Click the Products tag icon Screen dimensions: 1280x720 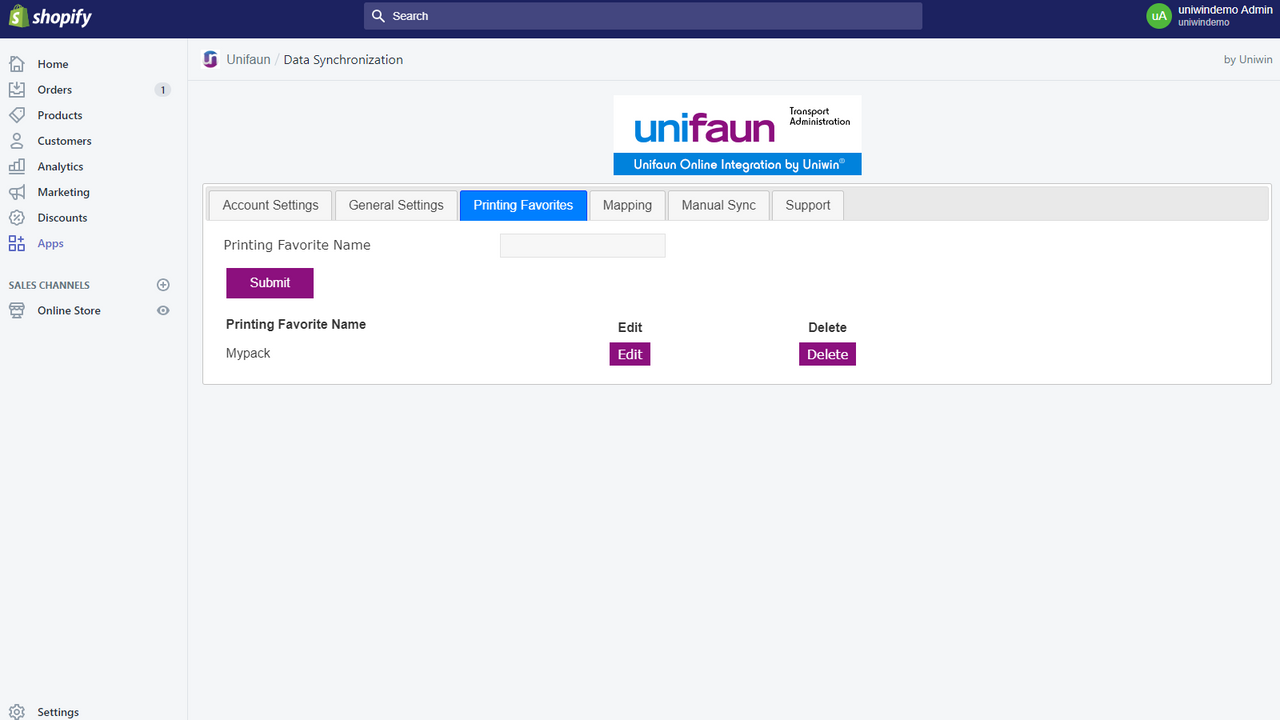(x=17, y=115)
